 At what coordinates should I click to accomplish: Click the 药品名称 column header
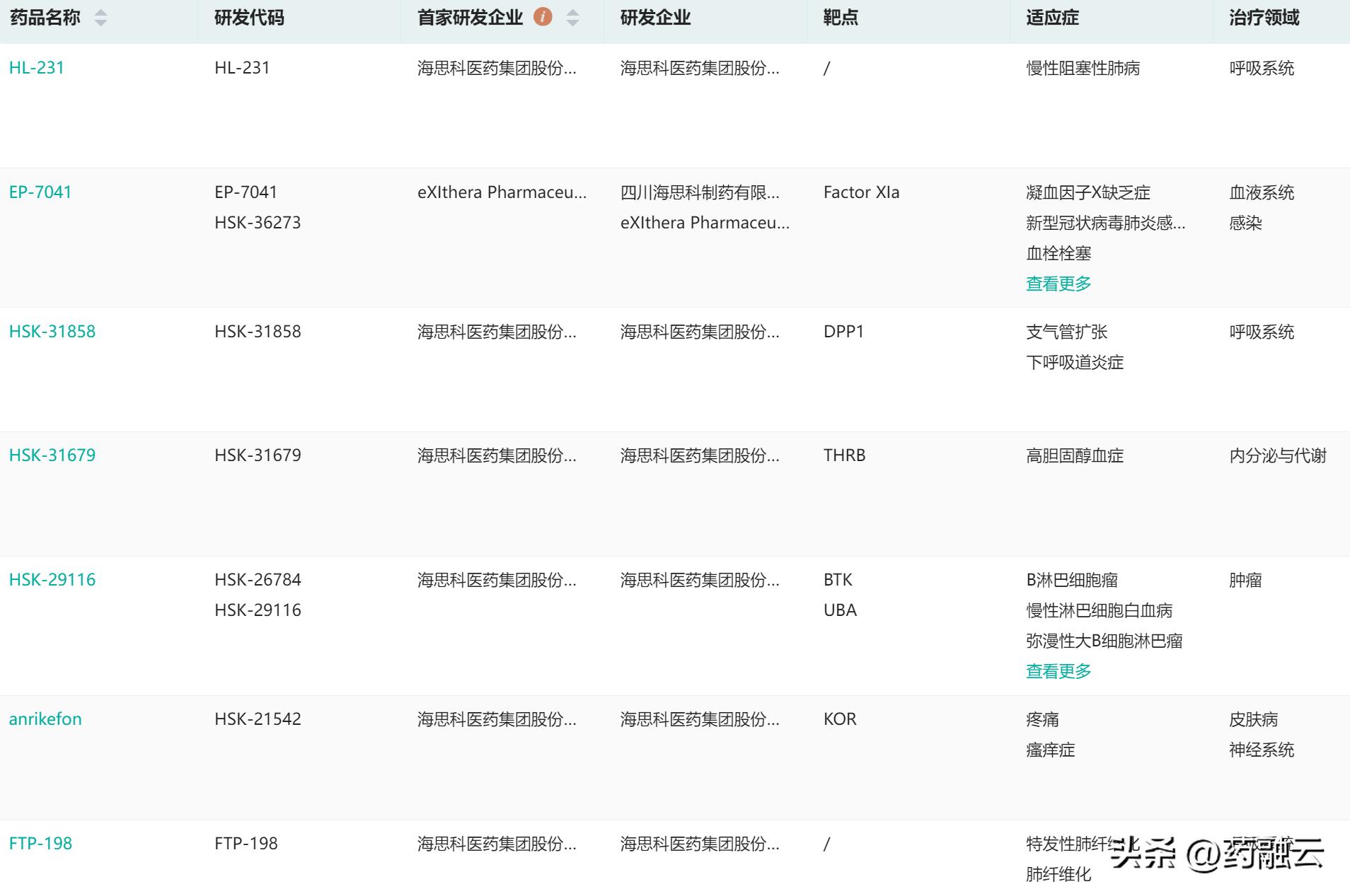[44, 17]
